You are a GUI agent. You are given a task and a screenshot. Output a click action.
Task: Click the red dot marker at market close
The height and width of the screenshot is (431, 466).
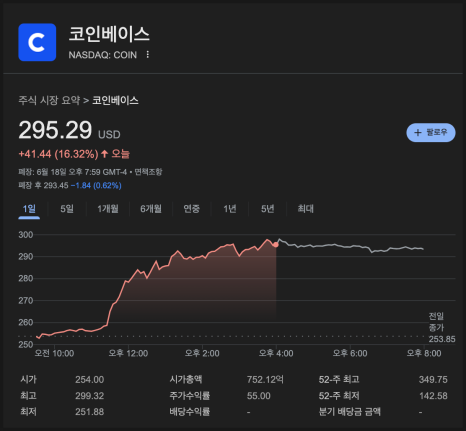[x=276, y=245]
